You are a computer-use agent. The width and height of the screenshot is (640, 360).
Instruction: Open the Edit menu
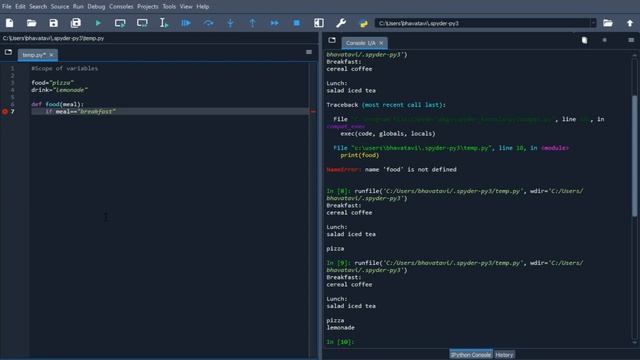pyautogui.click(x=20, y=7)
